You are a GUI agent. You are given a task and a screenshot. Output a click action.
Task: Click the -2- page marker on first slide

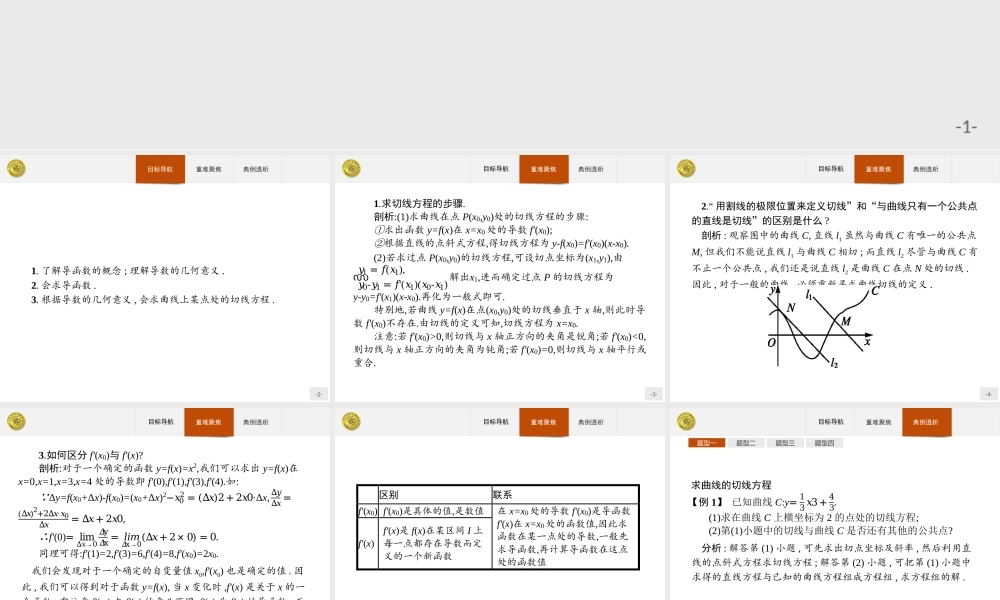pos(317,393)
